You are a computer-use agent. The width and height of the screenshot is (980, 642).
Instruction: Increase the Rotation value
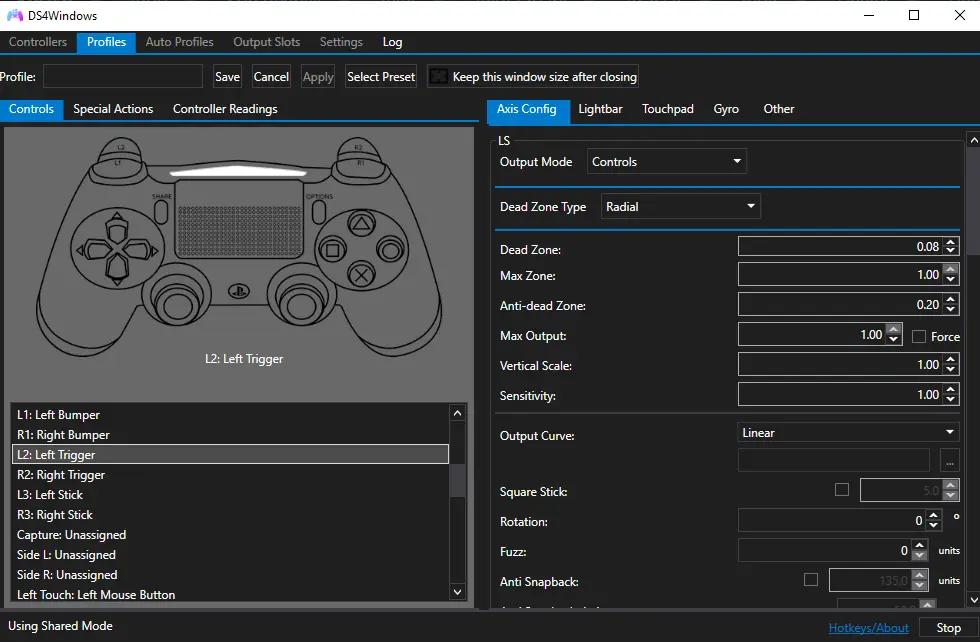(934, 516)
